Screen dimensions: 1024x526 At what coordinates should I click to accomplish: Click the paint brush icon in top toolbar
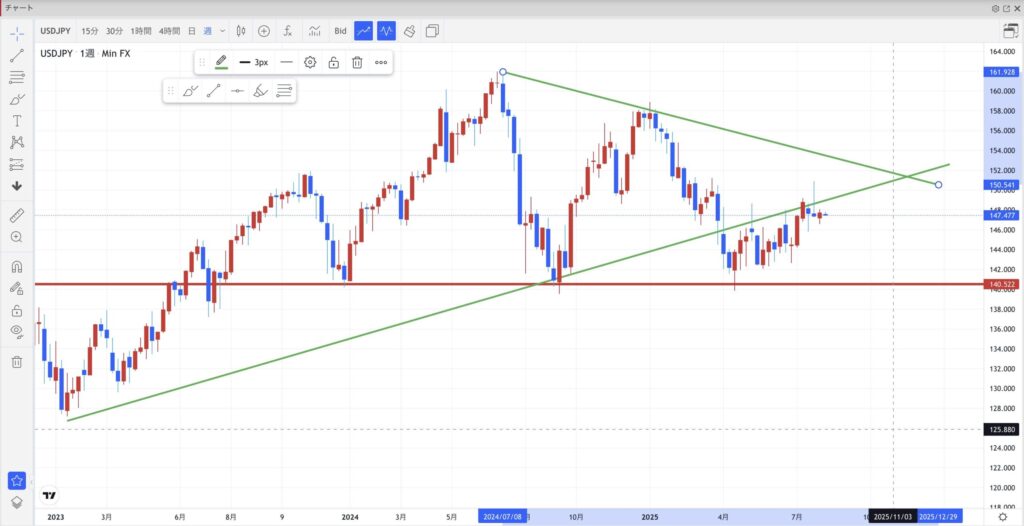409,31
